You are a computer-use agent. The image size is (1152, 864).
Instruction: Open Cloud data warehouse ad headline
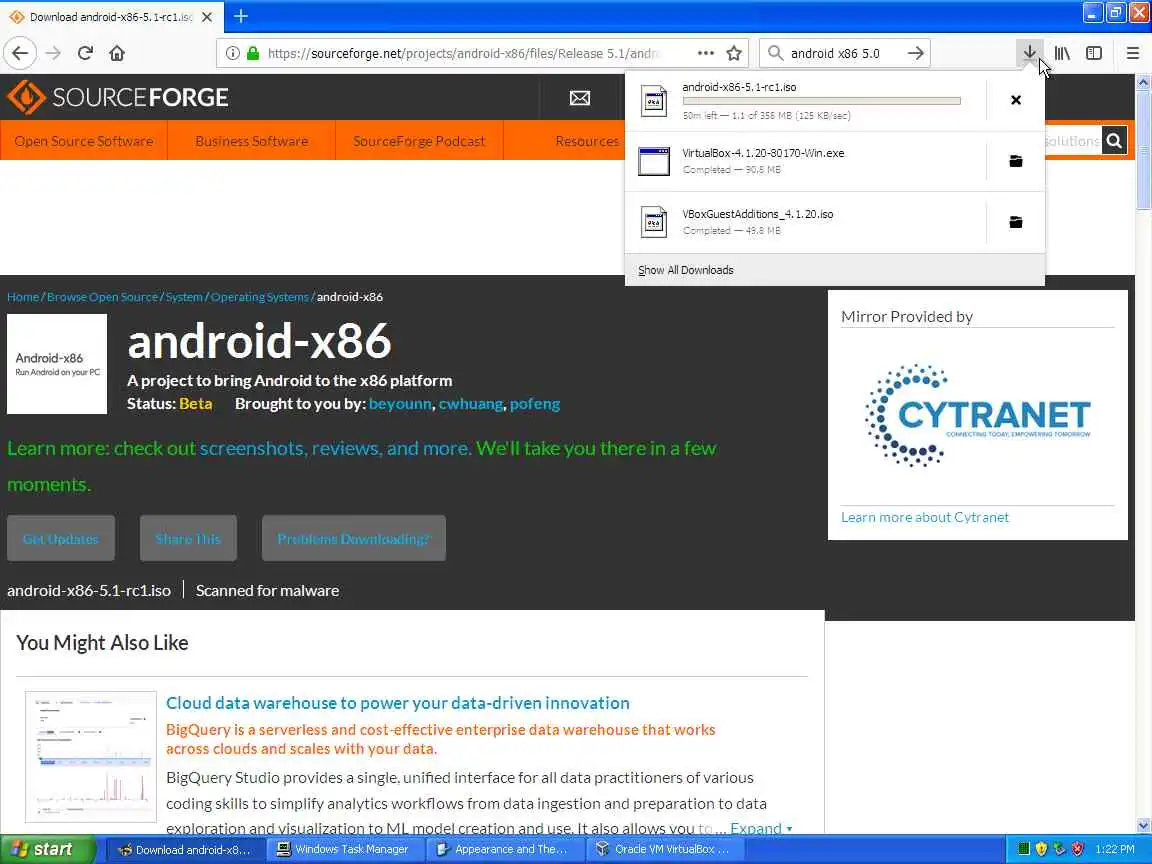[x=397, y=702]
